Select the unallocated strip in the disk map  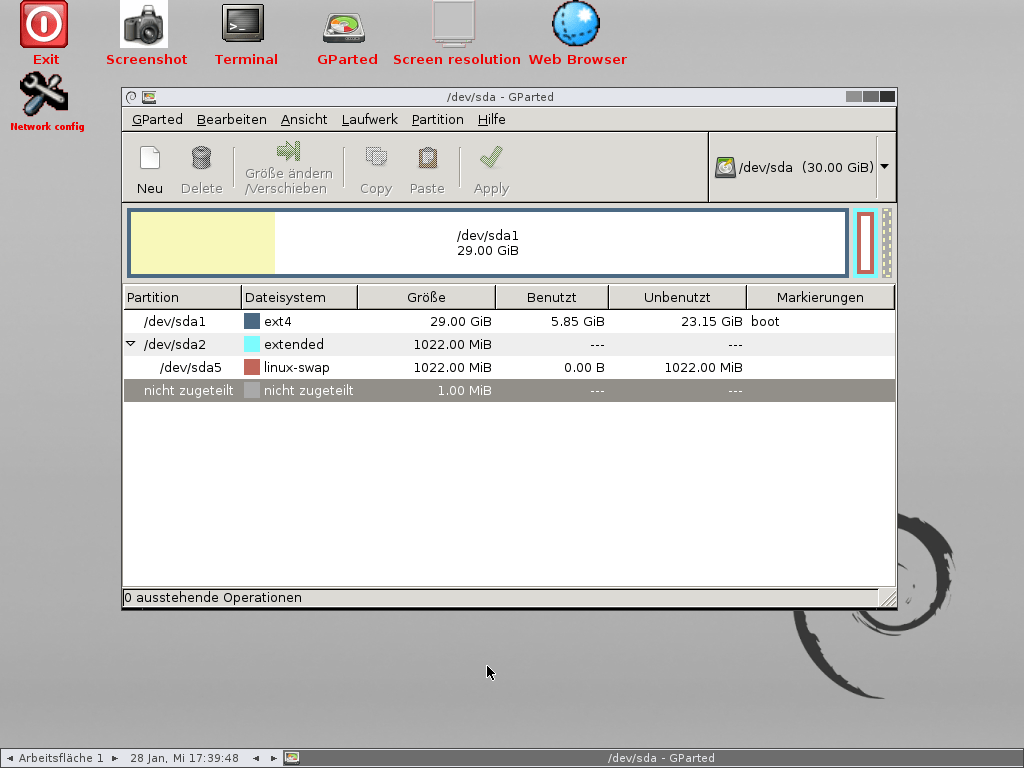tap(887, 243)
